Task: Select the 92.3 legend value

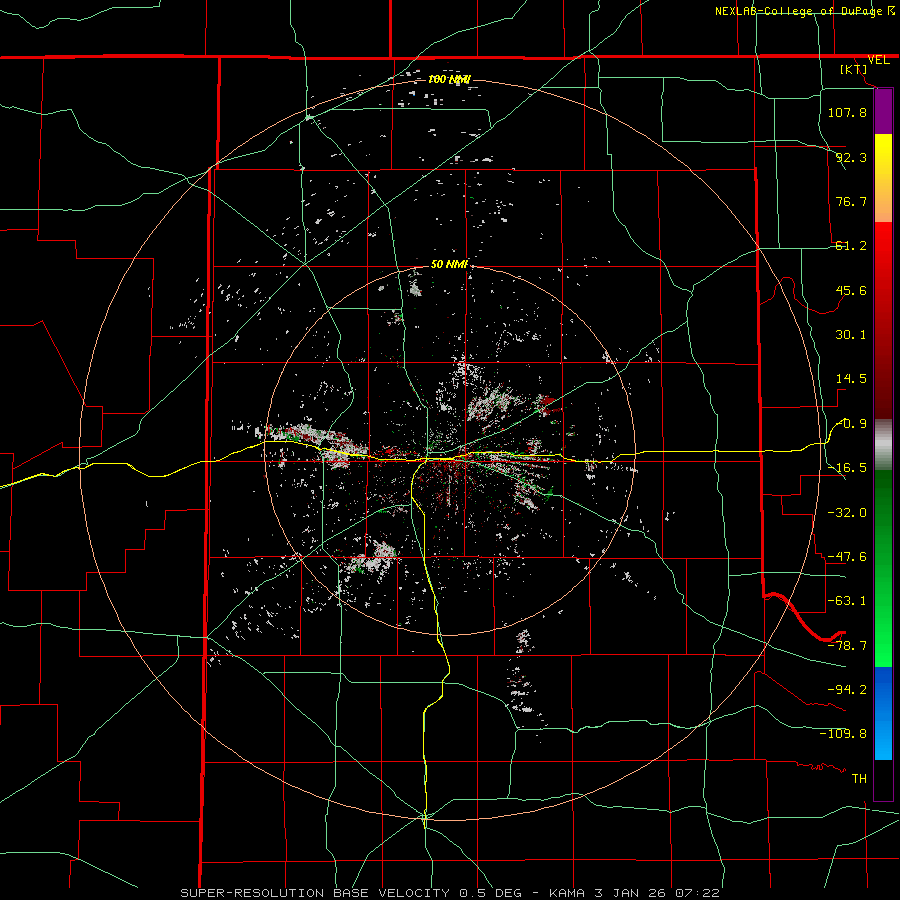Action: pyautogui.click(x=851, y=157)
